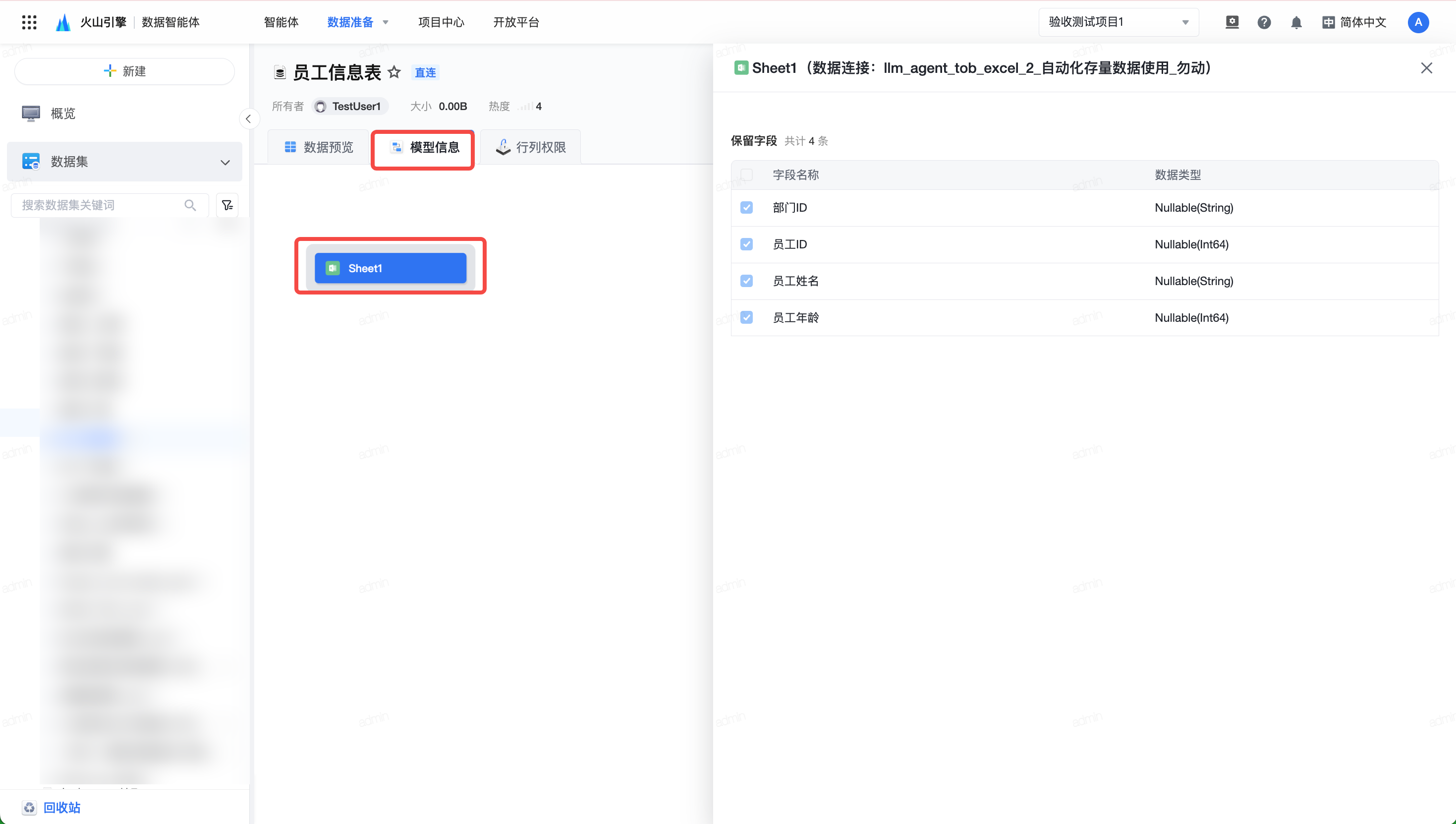Collapse the 数据集 section chevron
Screen dimensions: 1456x824
tap(225, 162)
